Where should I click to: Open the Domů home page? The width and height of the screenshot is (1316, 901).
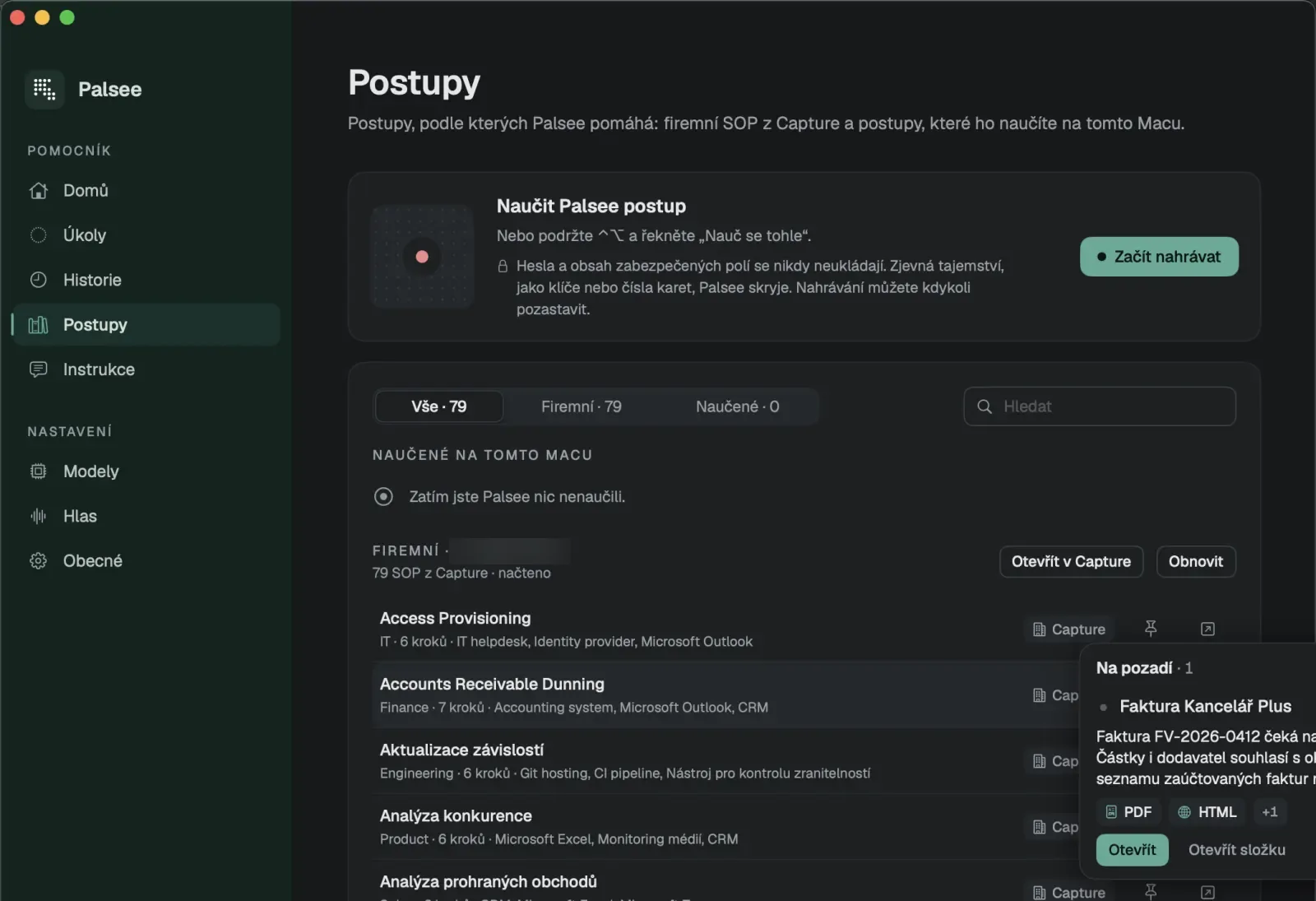146,190
